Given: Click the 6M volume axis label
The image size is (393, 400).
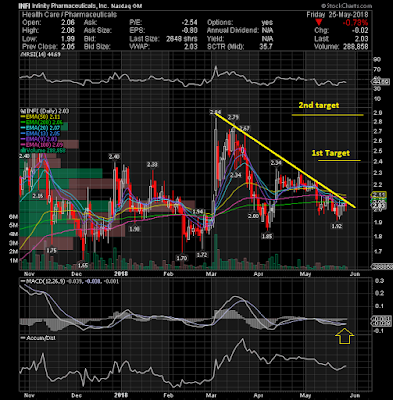Looking at the screenshot, I should pos(13,217).
